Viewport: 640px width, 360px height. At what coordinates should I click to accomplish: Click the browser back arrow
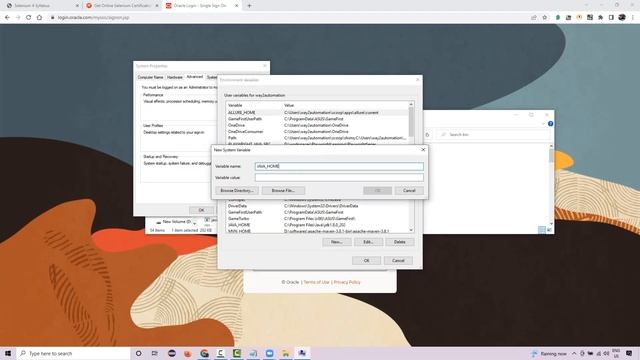(x=7, y=18)
